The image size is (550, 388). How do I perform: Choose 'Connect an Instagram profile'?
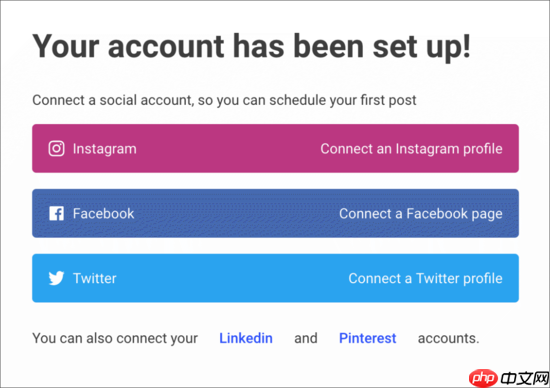(411, 149)
